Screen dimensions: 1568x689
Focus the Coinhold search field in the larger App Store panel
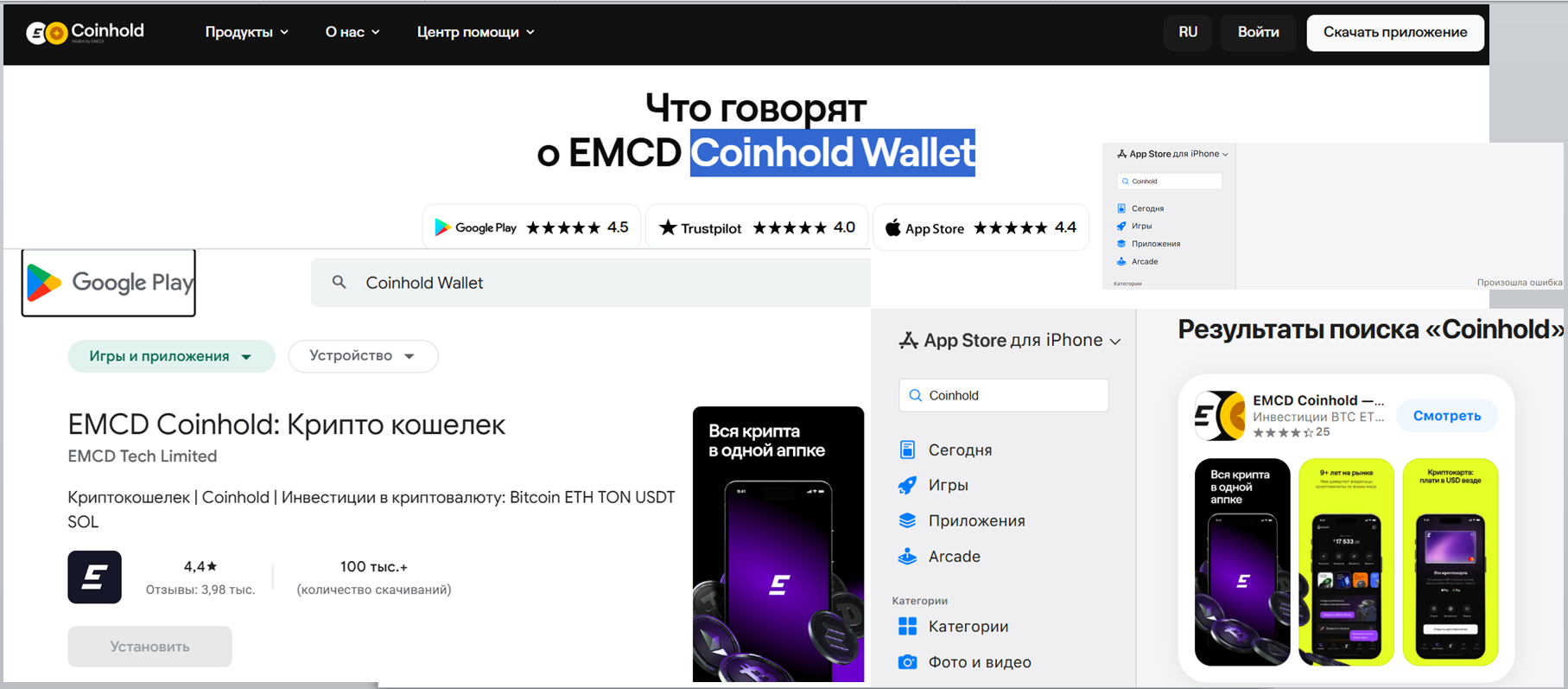click(1004, 395)
